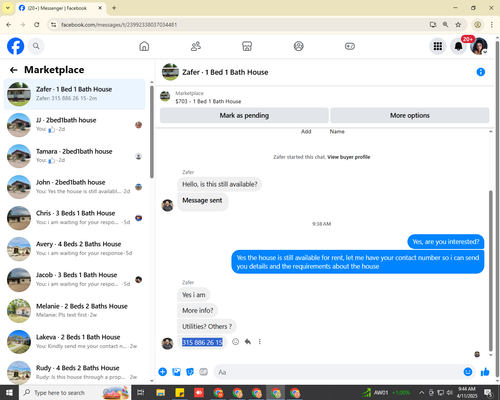Click the 'Hello, is this still available?' message
Screen dimensions: 500x400
click(220, 184)
